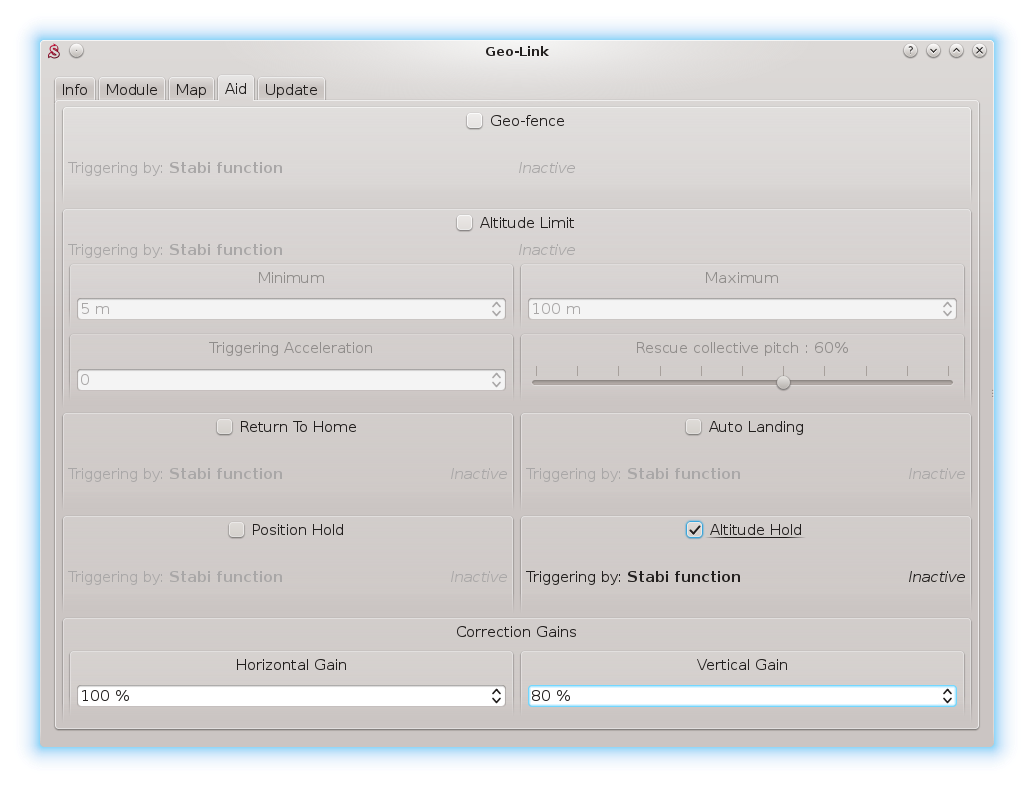Turn on Position Hold
1034x787 pixels.
pyautogui.click(x=237, y=530)
